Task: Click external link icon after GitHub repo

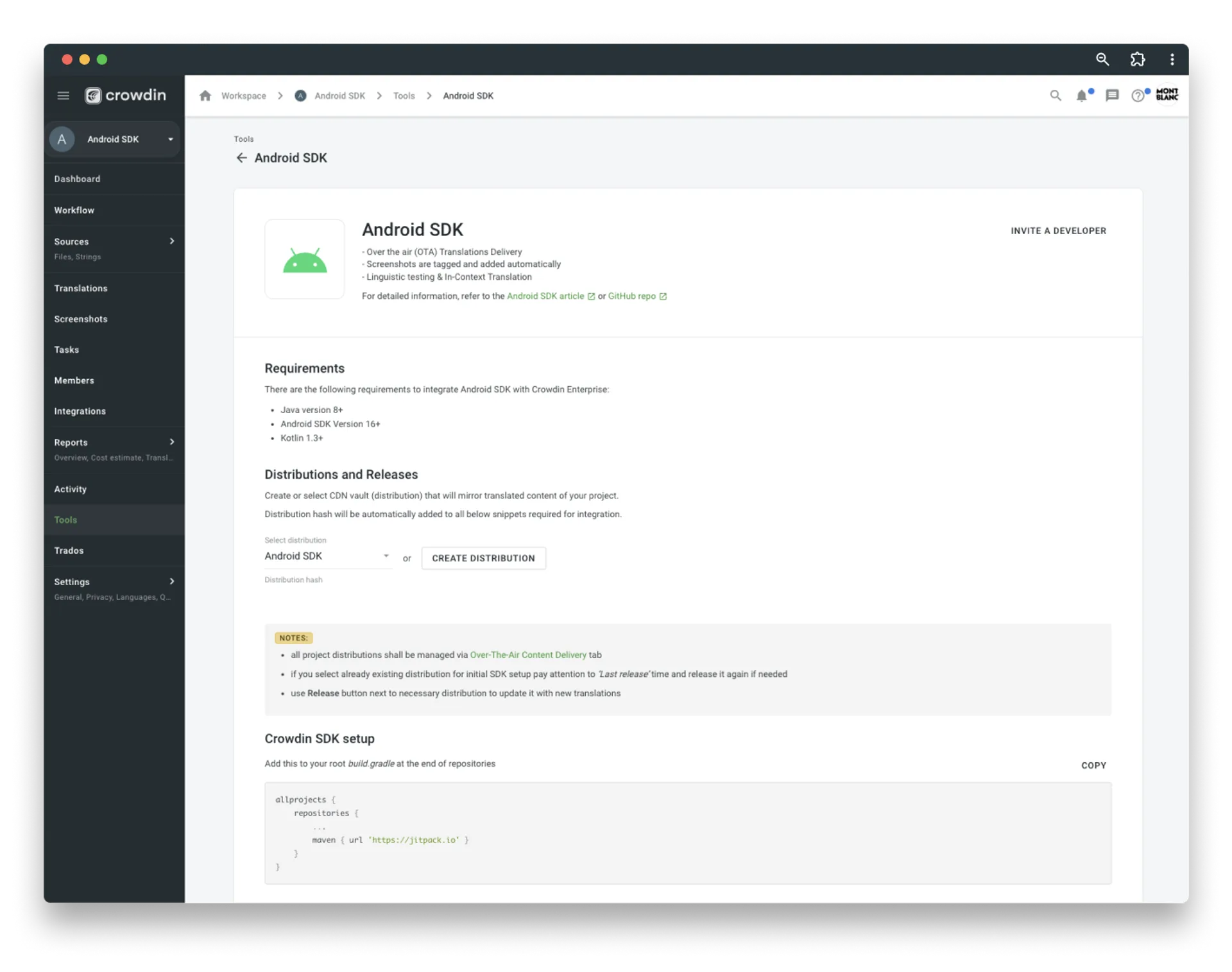Action: (663, 296)
